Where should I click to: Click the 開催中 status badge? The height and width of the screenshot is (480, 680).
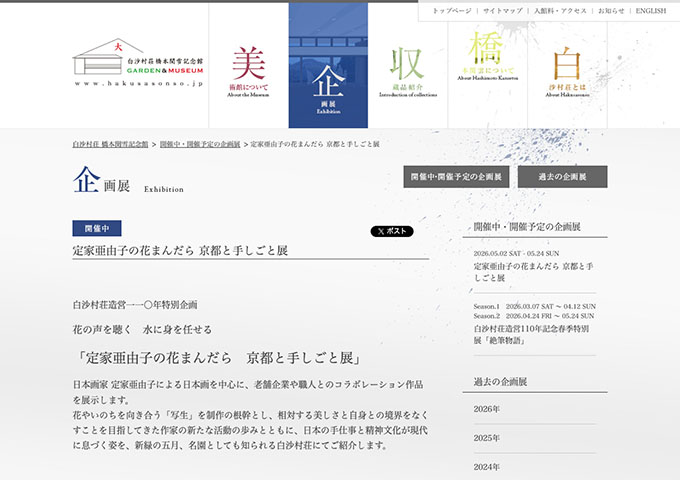coord(97,228)
